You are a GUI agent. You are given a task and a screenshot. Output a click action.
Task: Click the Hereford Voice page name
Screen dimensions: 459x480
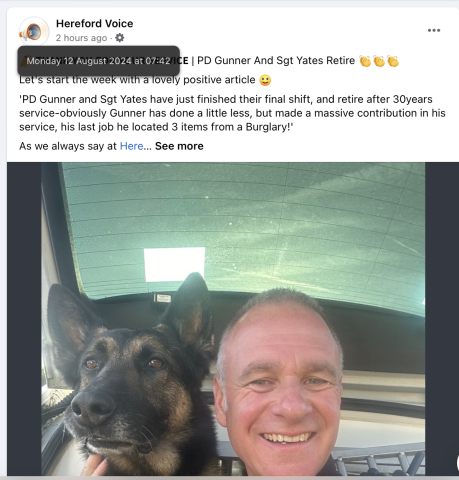click(x=95, y=24)
